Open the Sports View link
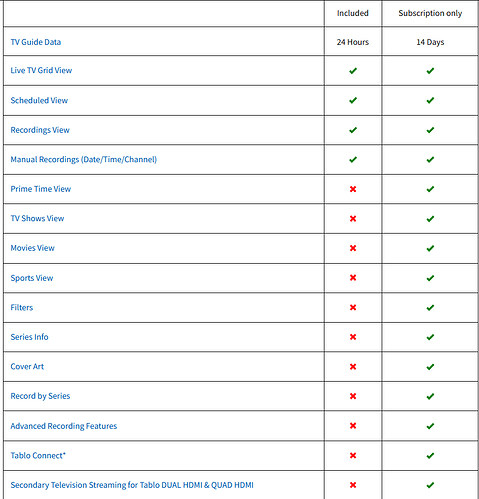The width and height of the screenshot is (479, 499). (x=32, y=278)
